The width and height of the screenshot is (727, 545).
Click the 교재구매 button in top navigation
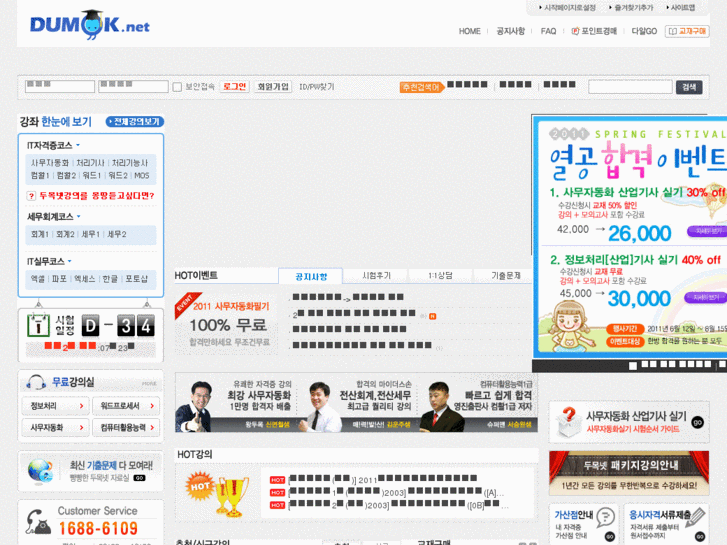[687, 31]
